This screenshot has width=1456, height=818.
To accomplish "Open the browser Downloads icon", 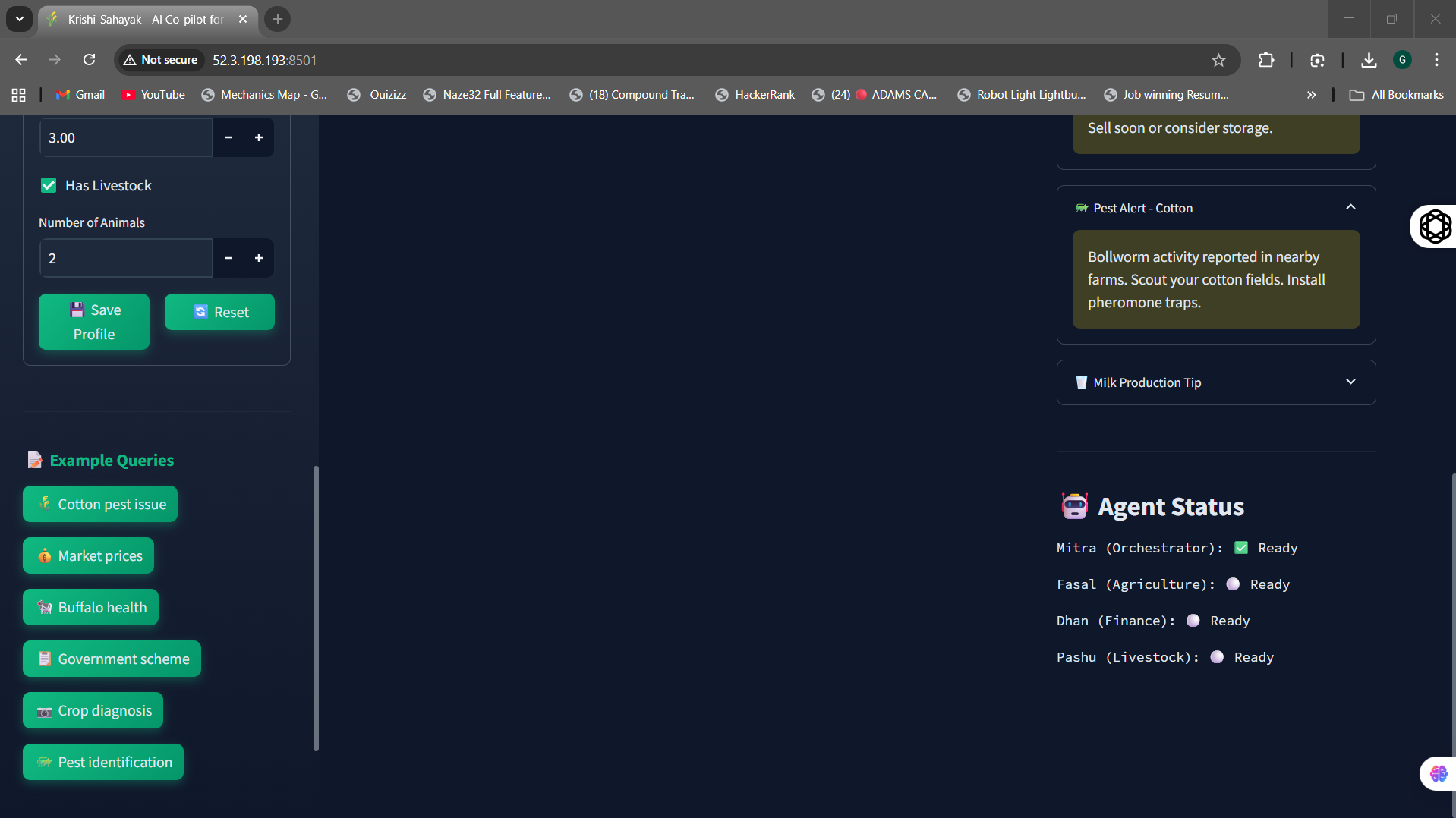I will click(x=1369, y=60).
